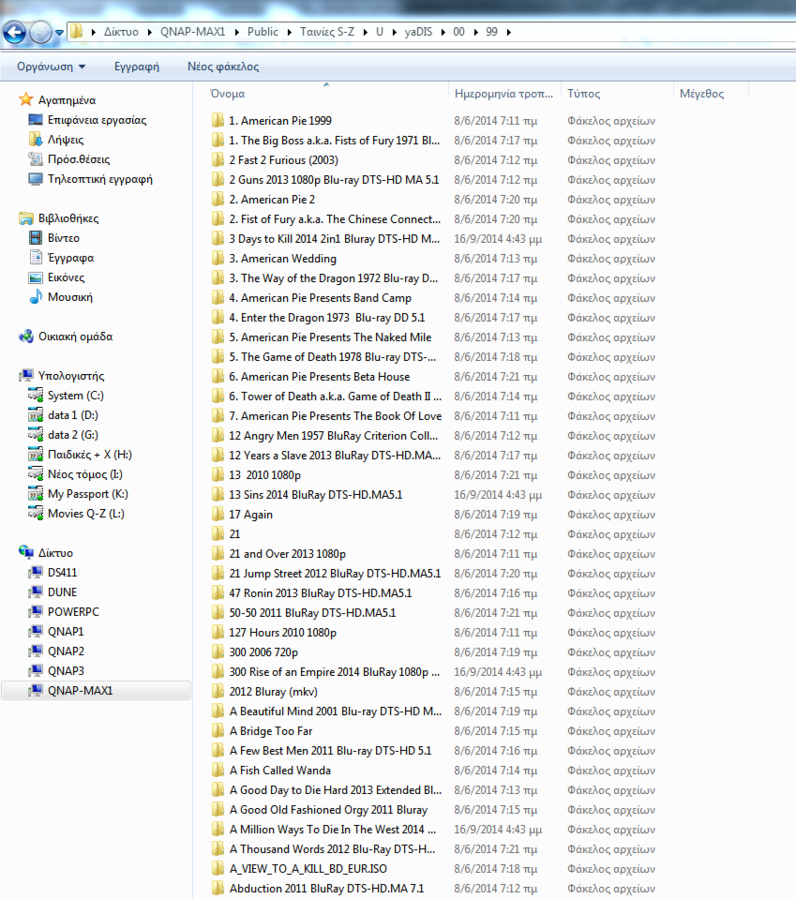Sort by the Μέγεθος column header
Image resolution: width=796 pixels, height=899 pixels.
click(702, 93)
